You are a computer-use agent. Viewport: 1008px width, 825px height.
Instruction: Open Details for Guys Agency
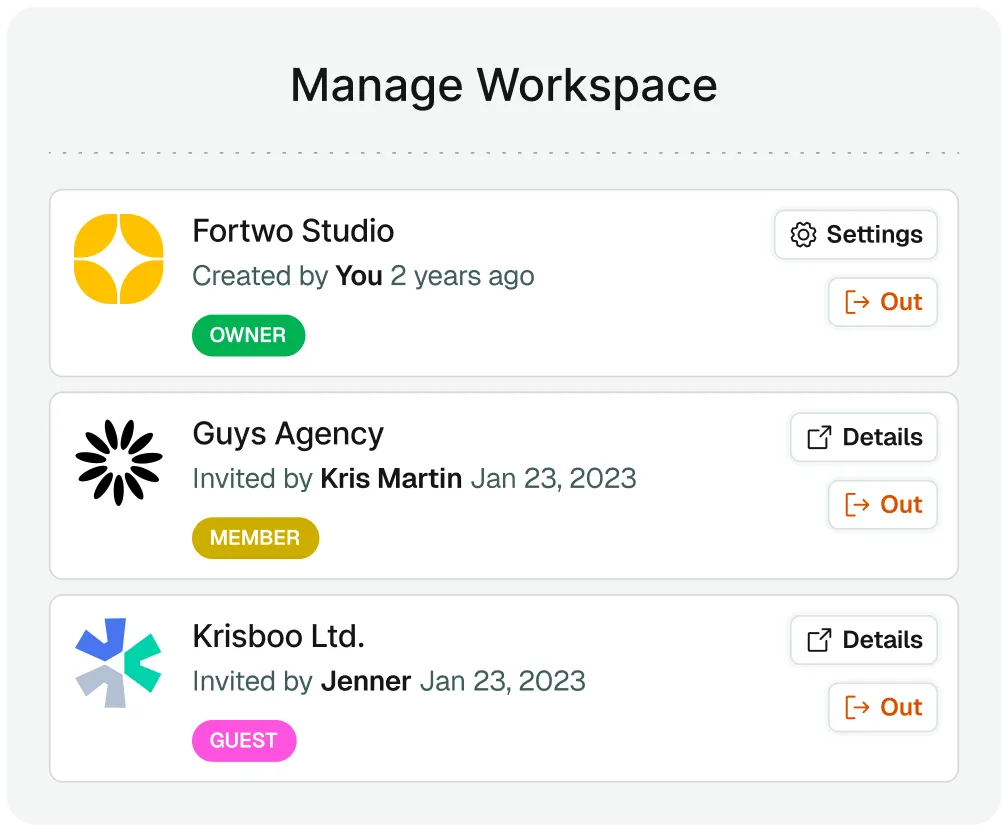[x=864, y=437]
